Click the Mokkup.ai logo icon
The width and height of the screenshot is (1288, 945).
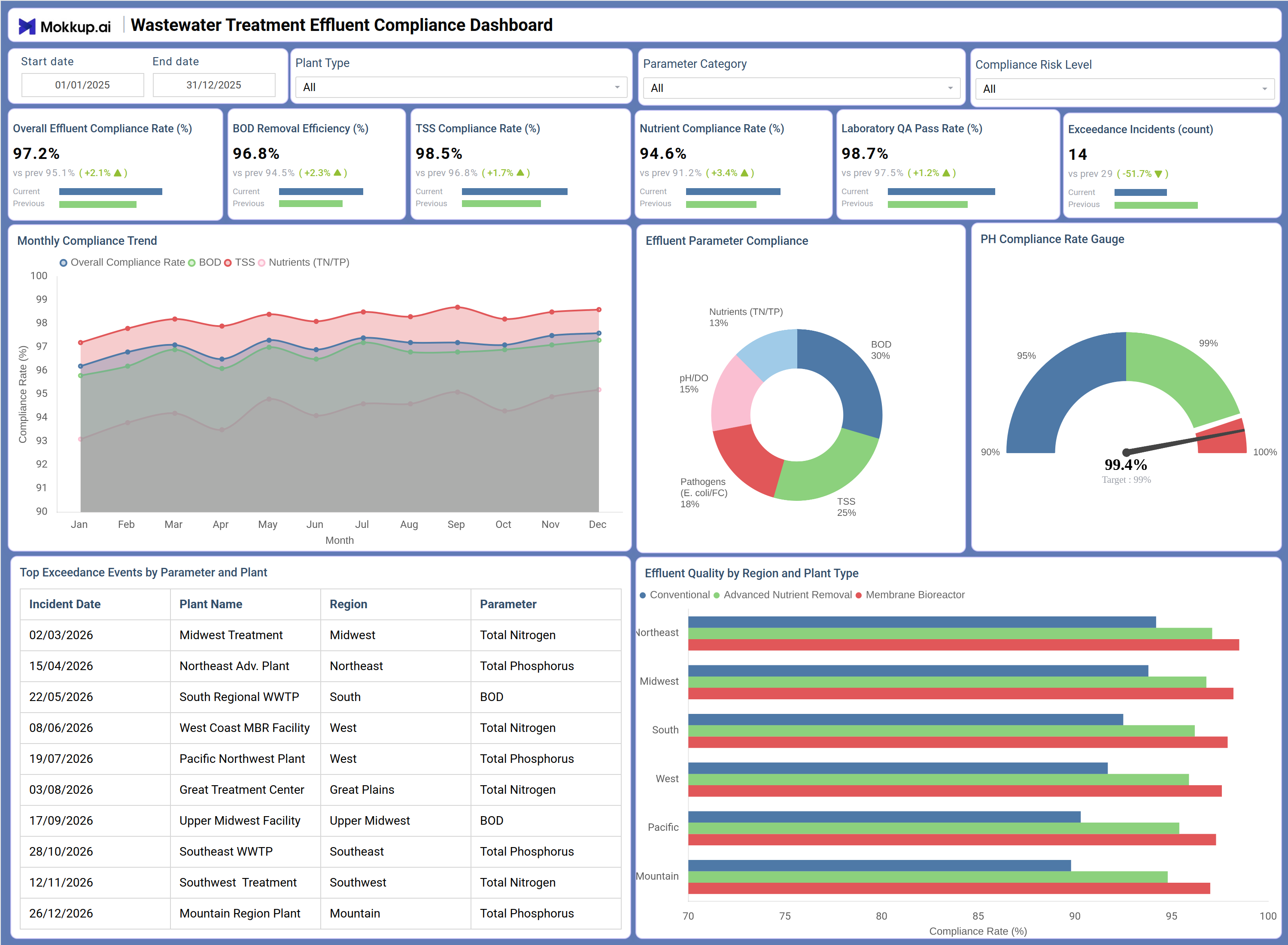(x=27, y=26)
